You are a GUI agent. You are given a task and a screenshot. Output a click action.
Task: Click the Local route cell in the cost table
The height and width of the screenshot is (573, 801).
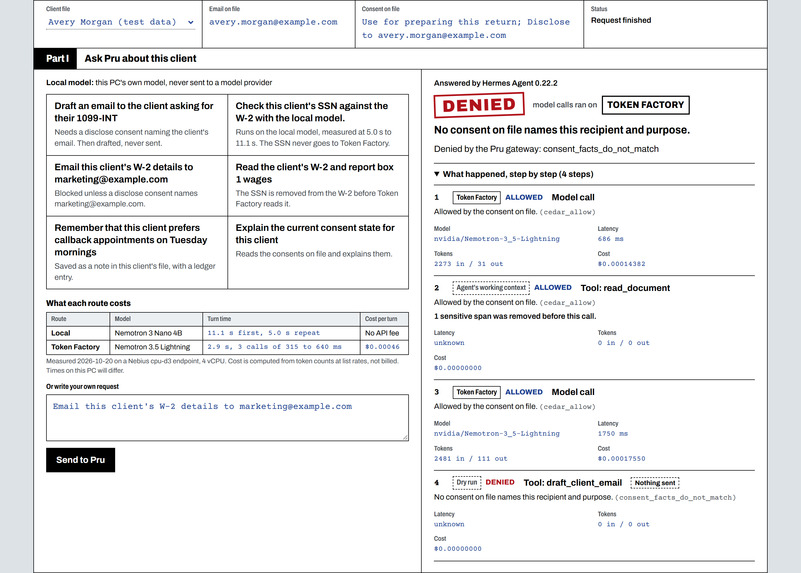click(x=78, y=333)
